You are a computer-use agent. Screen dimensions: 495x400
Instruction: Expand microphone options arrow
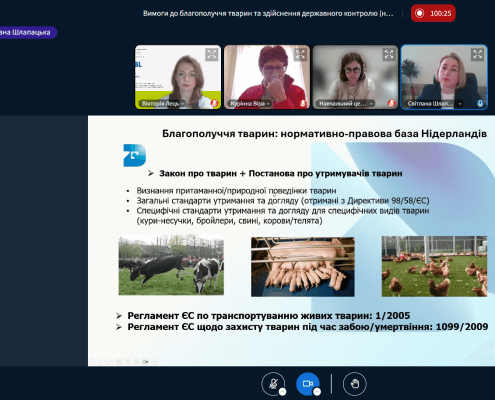[282, 392]
